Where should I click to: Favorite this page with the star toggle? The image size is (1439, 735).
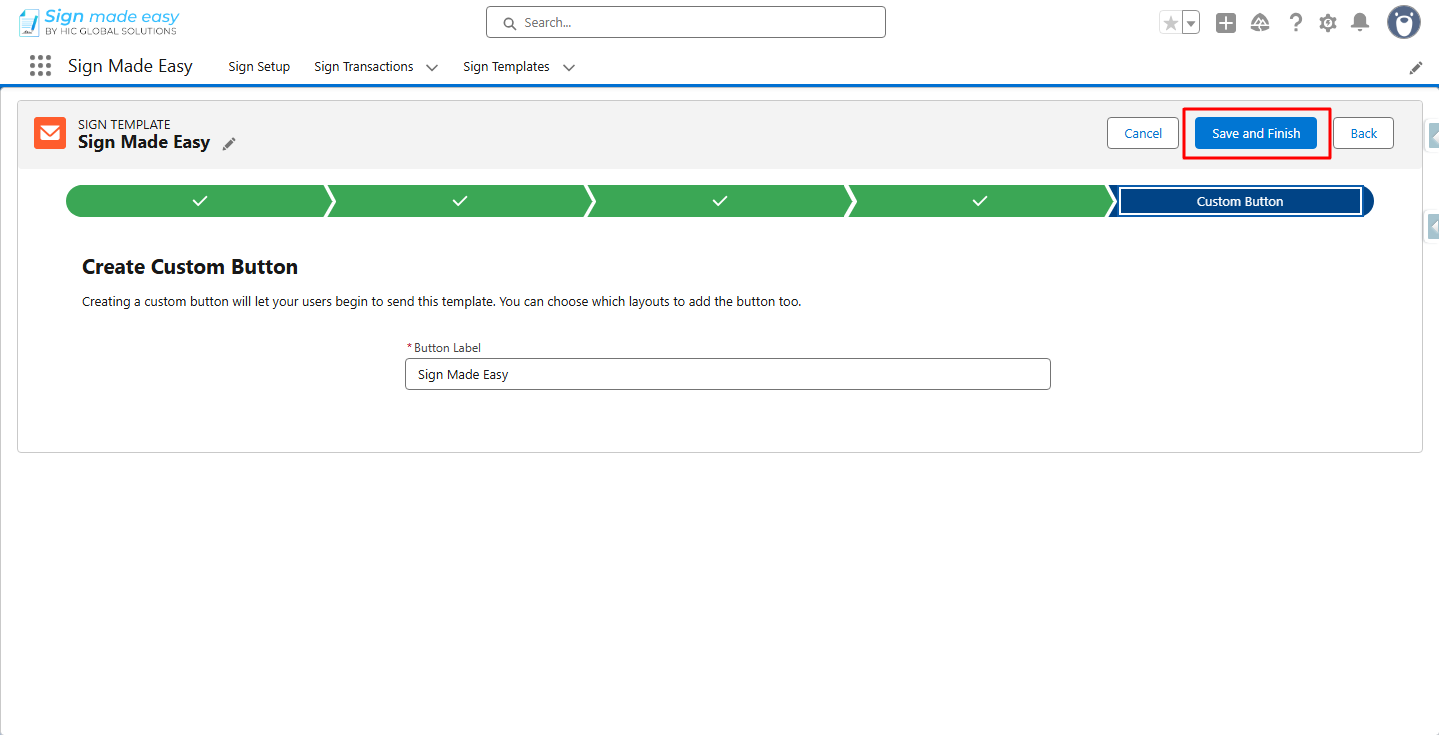pyautogui.click(x=1172, y=20)
